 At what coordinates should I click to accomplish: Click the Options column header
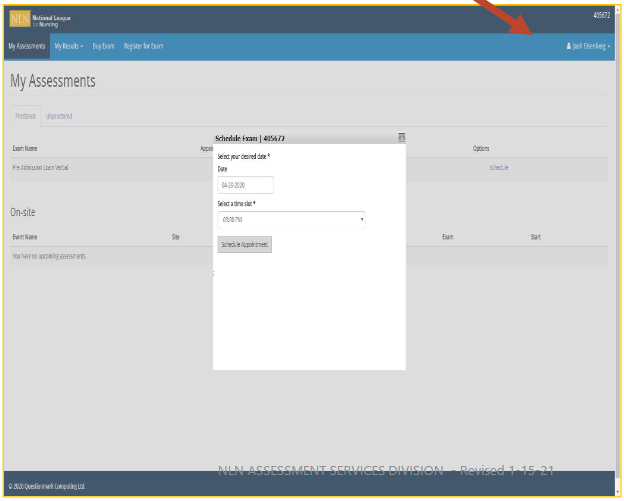[x=481, y=148]
